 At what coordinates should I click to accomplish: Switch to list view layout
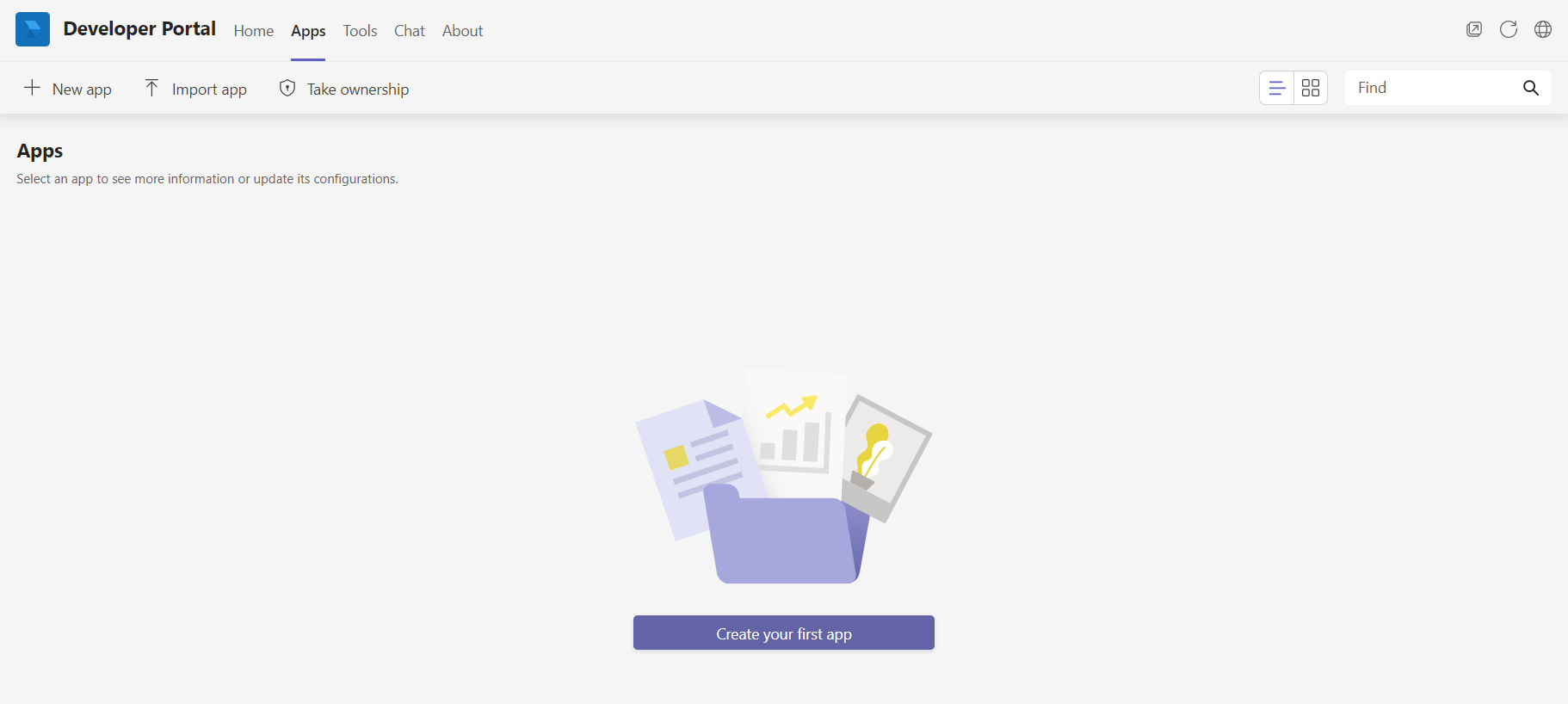[x=1277, y=88]
